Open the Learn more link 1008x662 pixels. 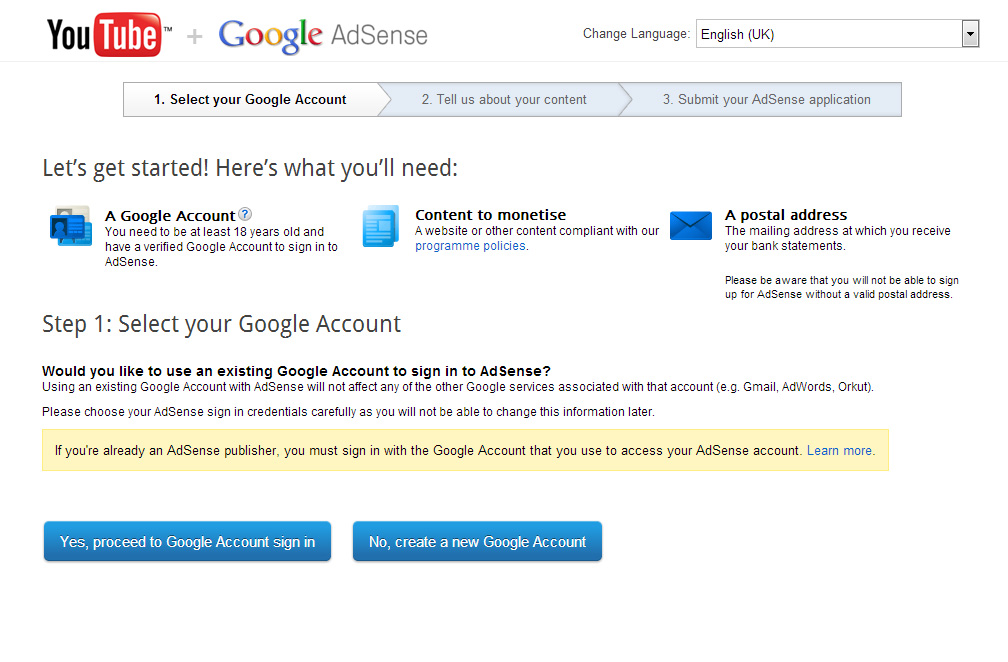pyautogui.click(x=839, y=451)
